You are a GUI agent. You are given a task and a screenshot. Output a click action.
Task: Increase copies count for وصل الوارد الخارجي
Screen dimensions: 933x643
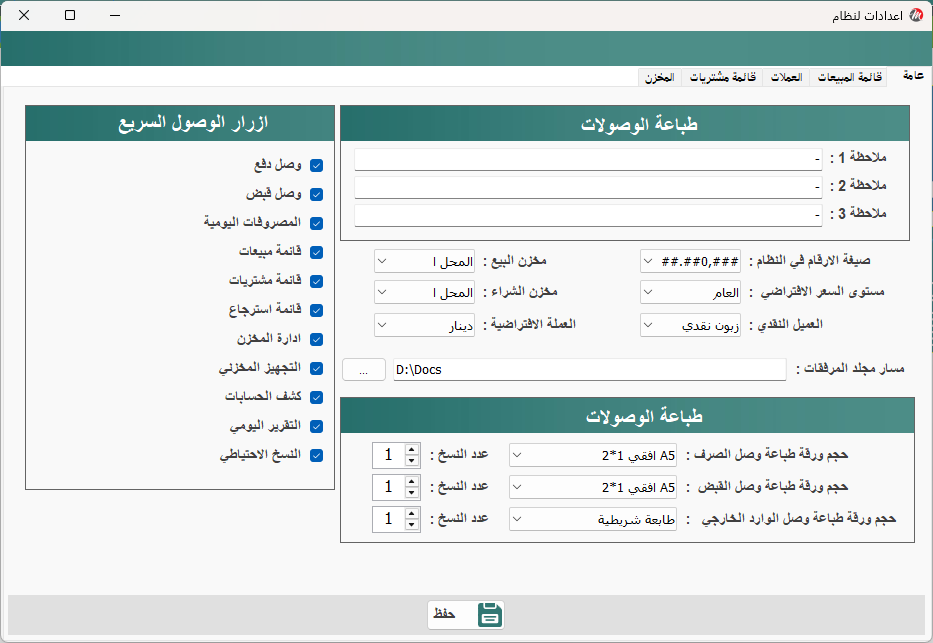point(412,513)
